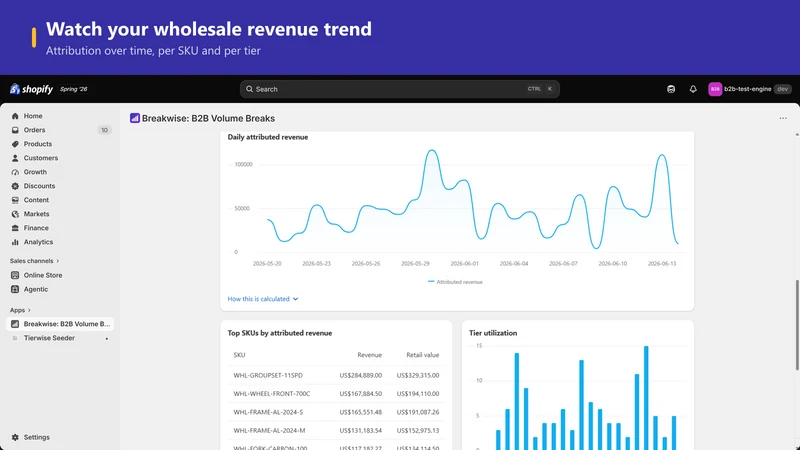Open Markets in sidebar

tap(36, 214)
